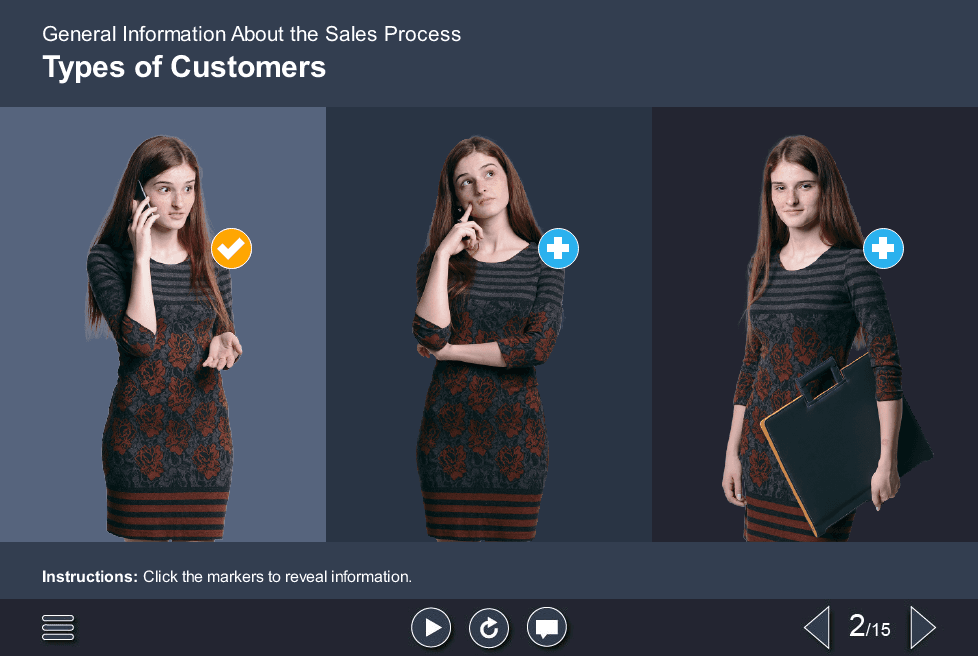This screenshot has height=656, width=978.
Task: Click the replay slide icon
Action: tap(489, 628)
